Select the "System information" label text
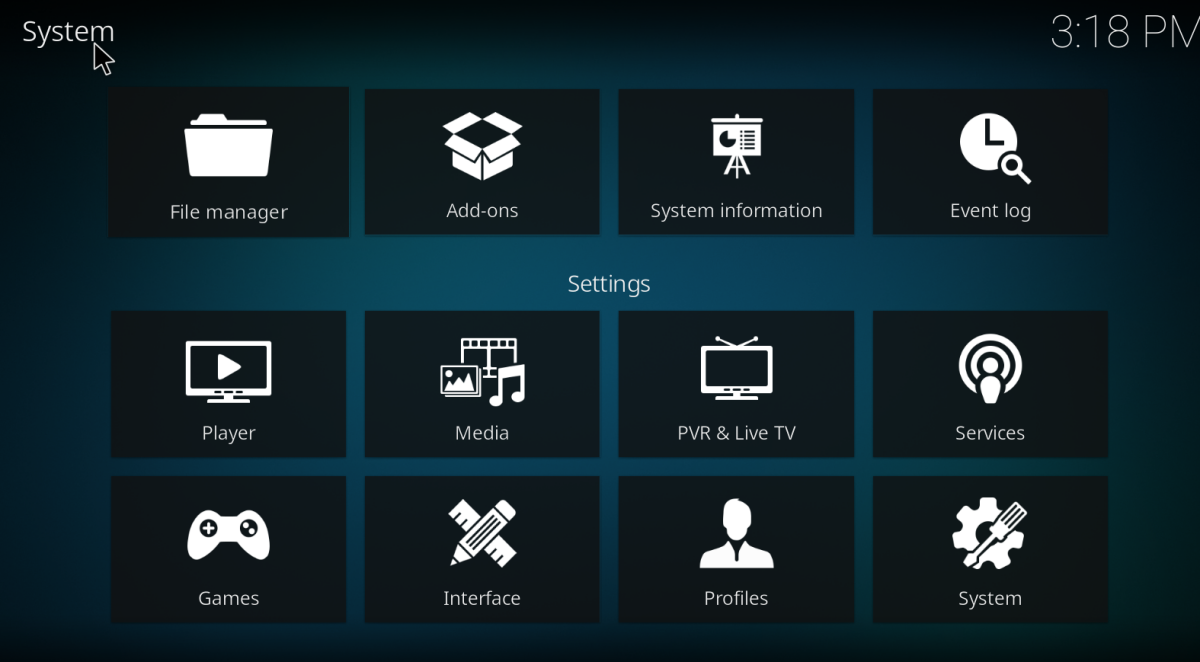Image resolution: width=1200 pixels, height=662 pixels. (736, 211)
